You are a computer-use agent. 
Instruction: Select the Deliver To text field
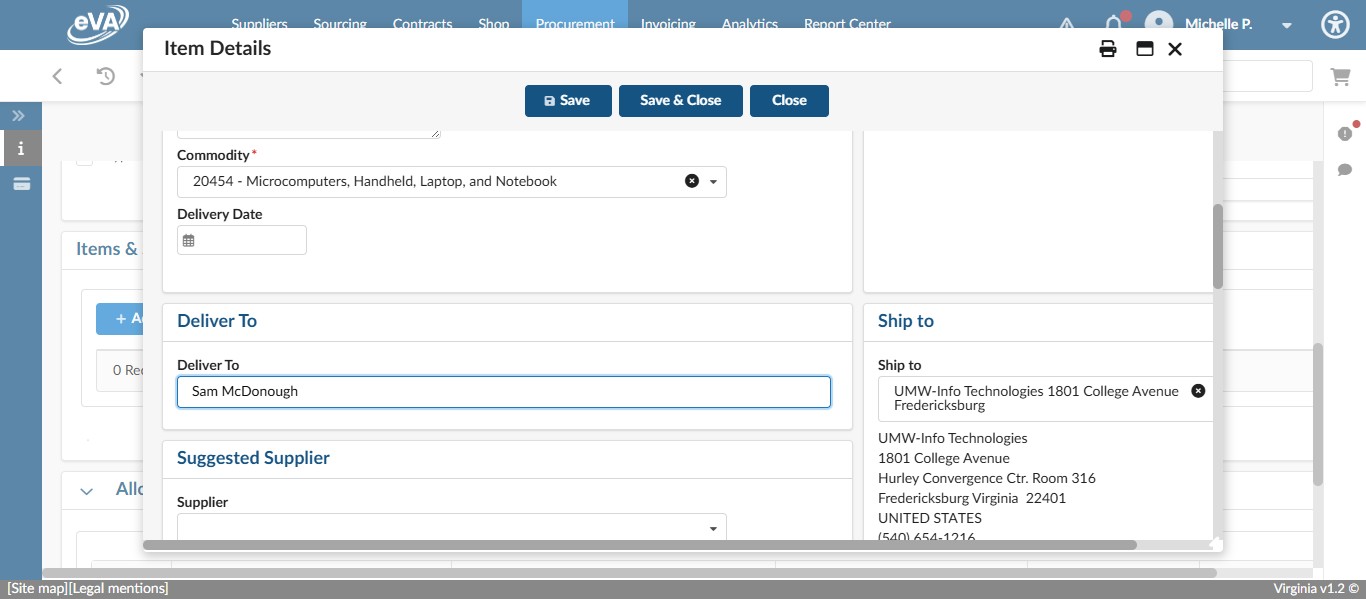point(504,391)
